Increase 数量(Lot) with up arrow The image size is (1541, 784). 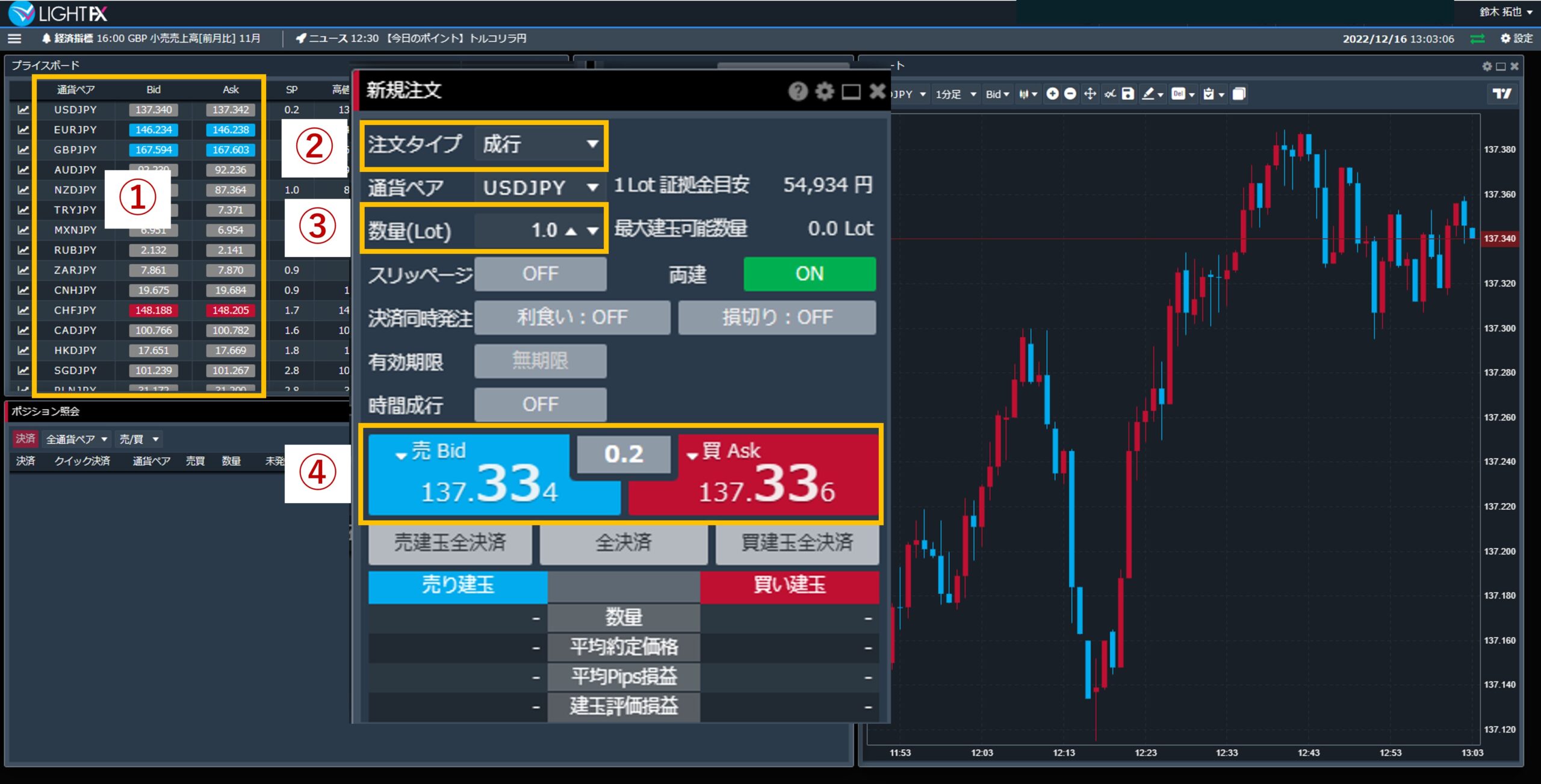click(x=571, y=231)
